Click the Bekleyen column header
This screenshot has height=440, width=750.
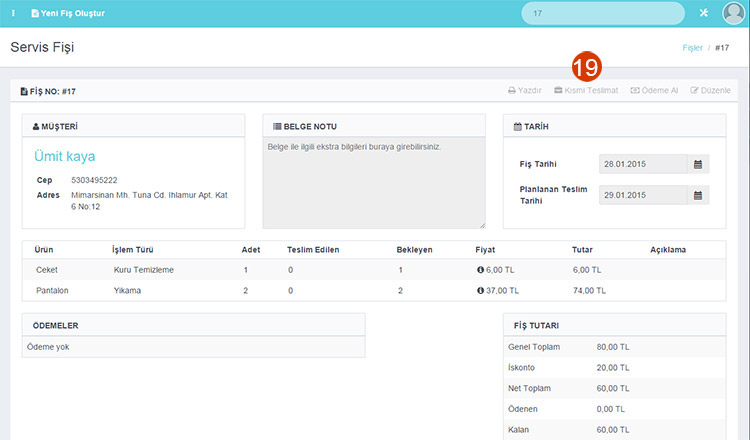[x=414, y=250]
